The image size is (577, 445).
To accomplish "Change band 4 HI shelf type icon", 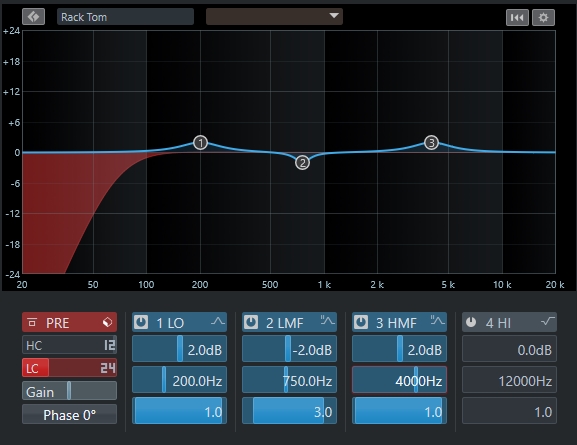I will [x=548, y=321].
